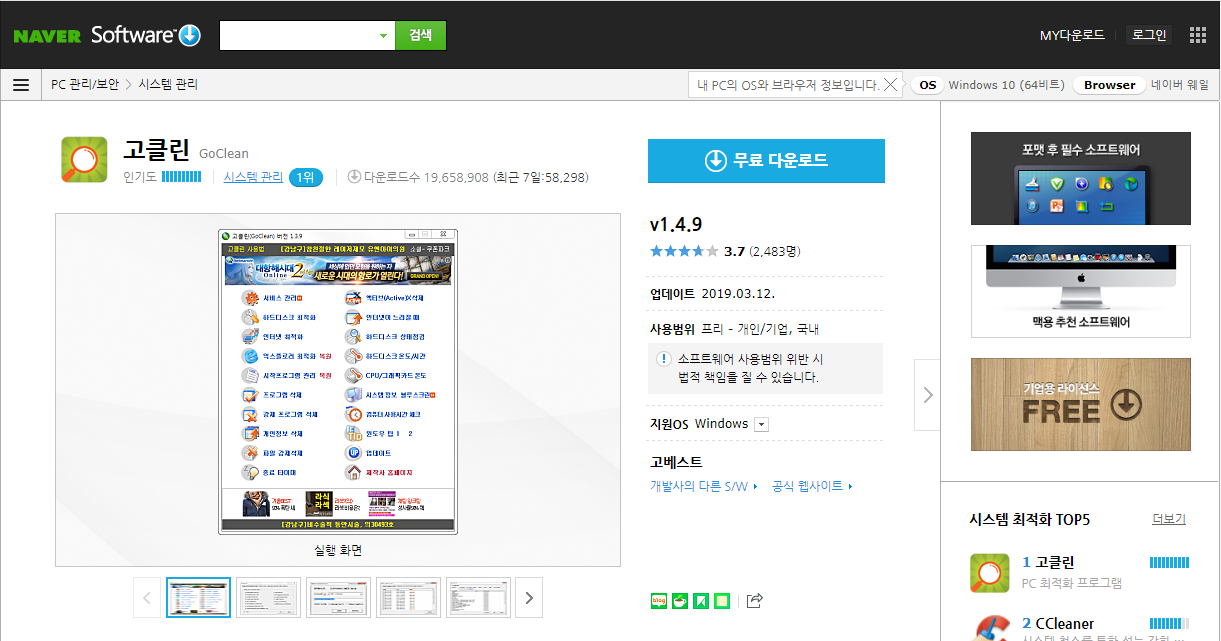Click the external share arrow icon
The height and width of the screenshot is (641, 1221).
tap(755, 601)
